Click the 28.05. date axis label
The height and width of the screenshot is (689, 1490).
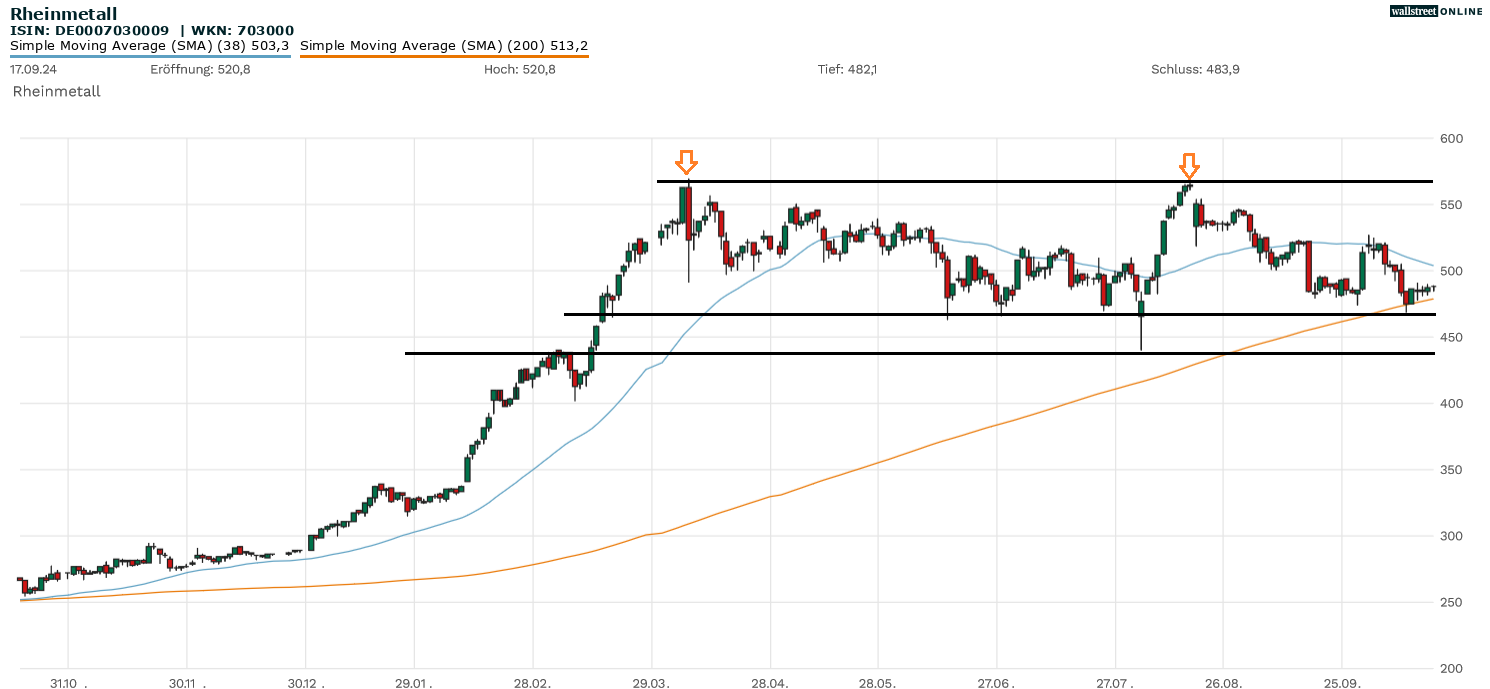[x=878, y=682]
